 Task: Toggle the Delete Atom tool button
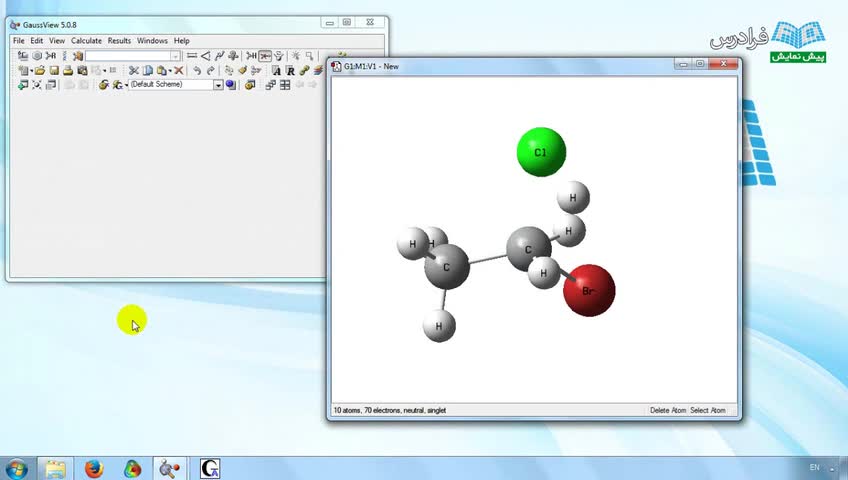[265, 56]
